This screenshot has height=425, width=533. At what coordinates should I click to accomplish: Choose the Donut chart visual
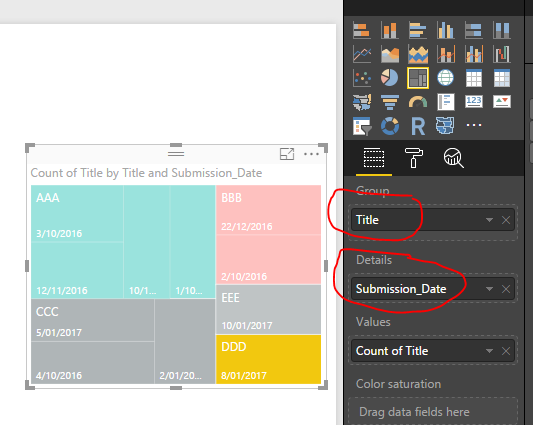click(x=390, y=126)
